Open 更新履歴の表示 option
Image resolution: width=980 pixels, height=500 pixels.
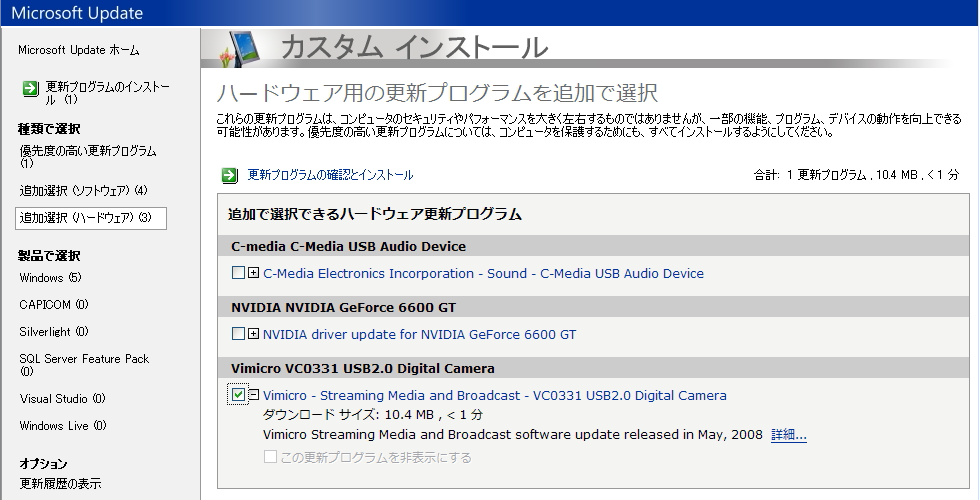click(60, 484)
